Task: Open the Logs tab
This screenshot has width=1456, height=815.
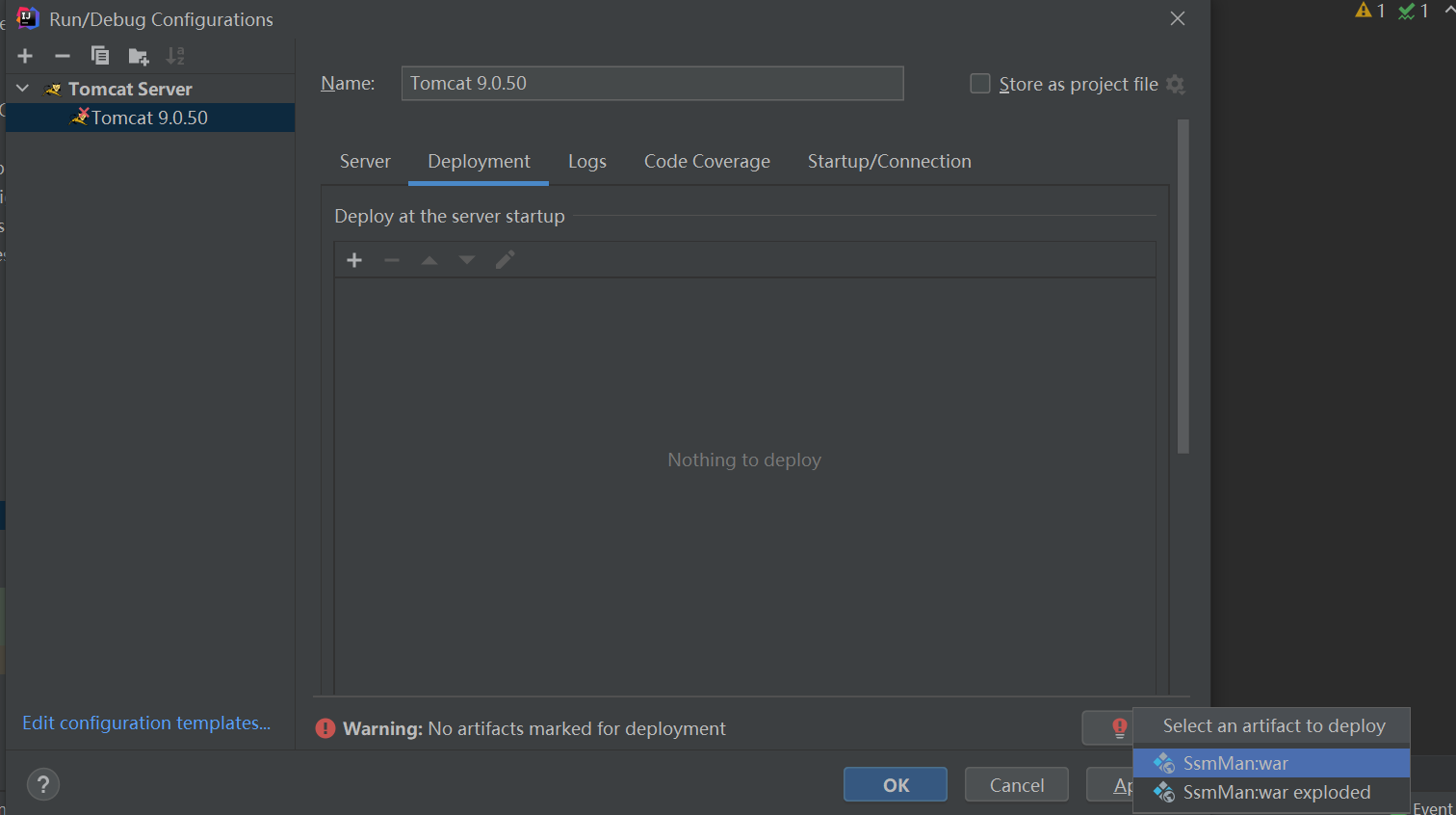Action: (587, 161)
